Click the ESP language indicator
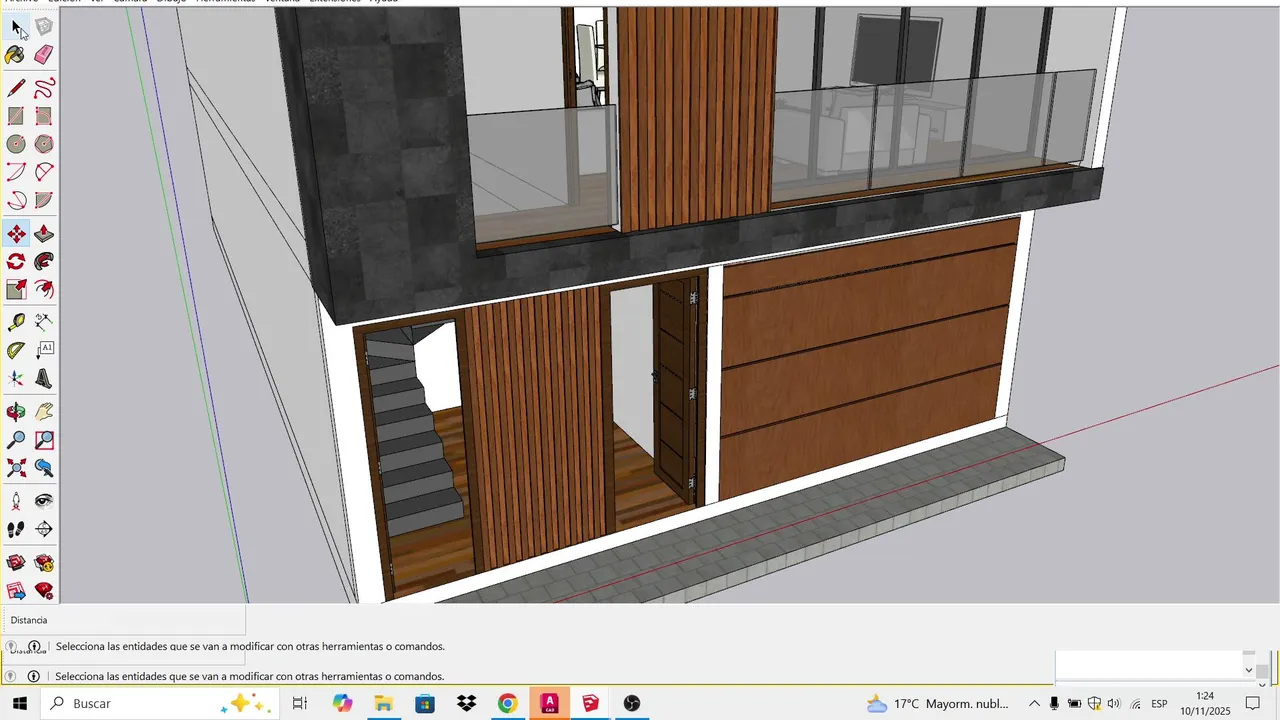 pos(1159,704)
